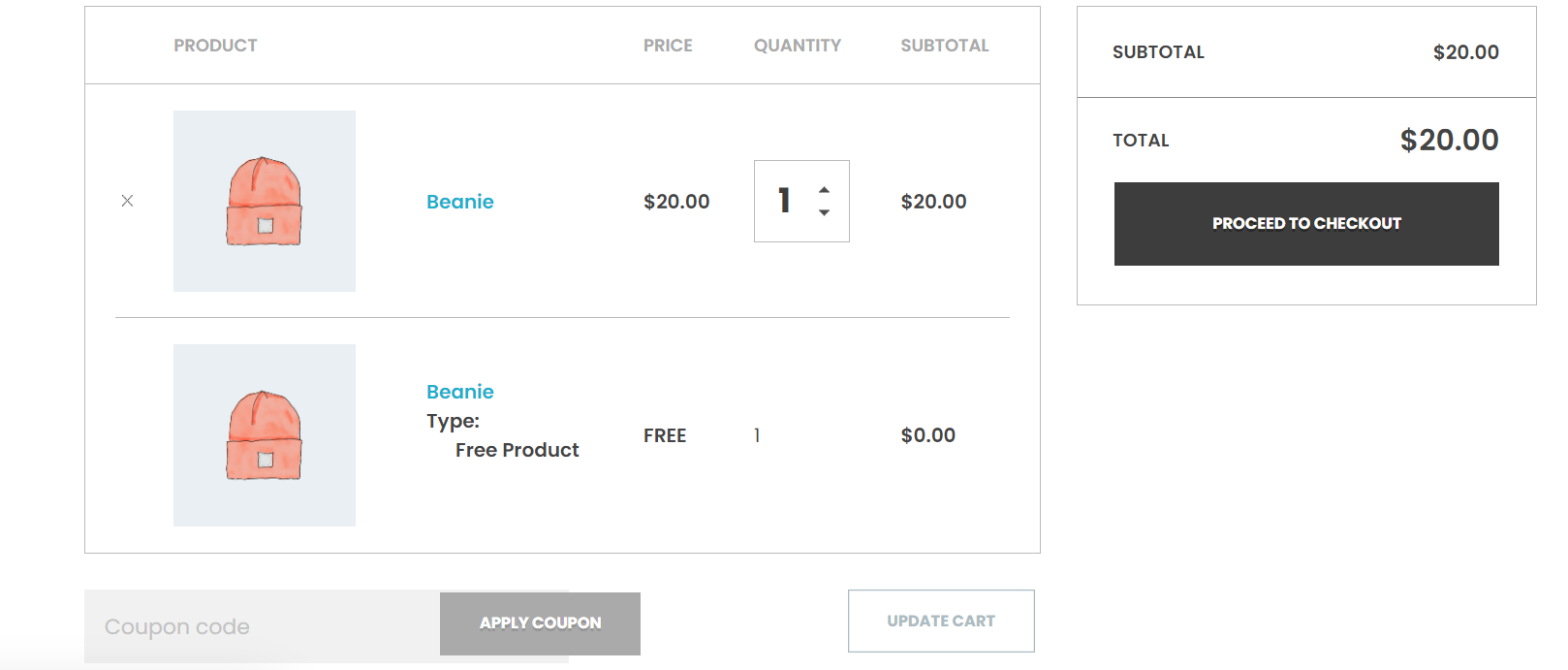Image resolution: width=1568 pixels, height=670 pixels.
Task: Click the large TOTAL $20.00 amount
Action: click(1449, 140)
